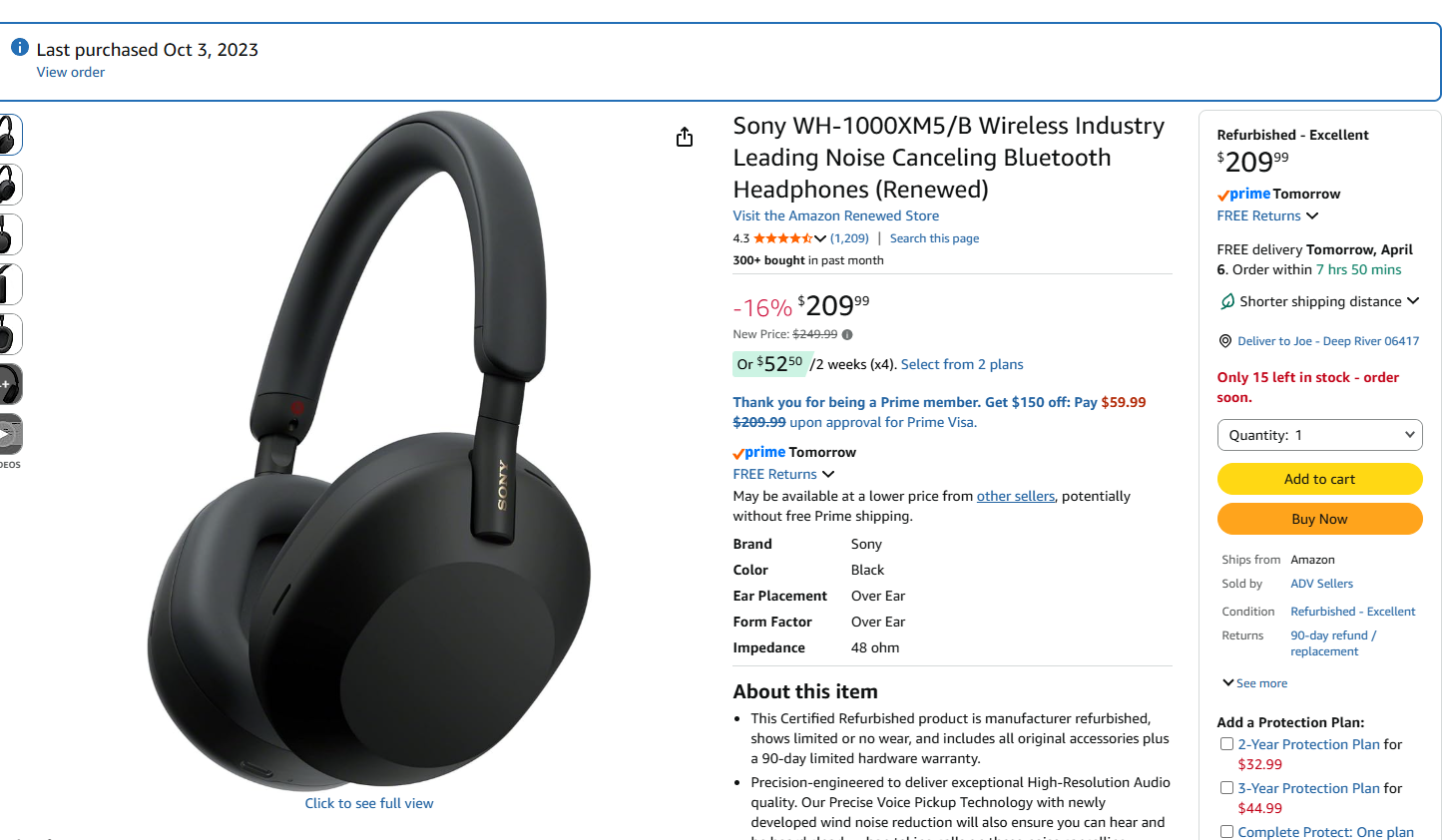Check the 2-Year Protection Plan box
1443x840 pixels.
point(1226,744)
